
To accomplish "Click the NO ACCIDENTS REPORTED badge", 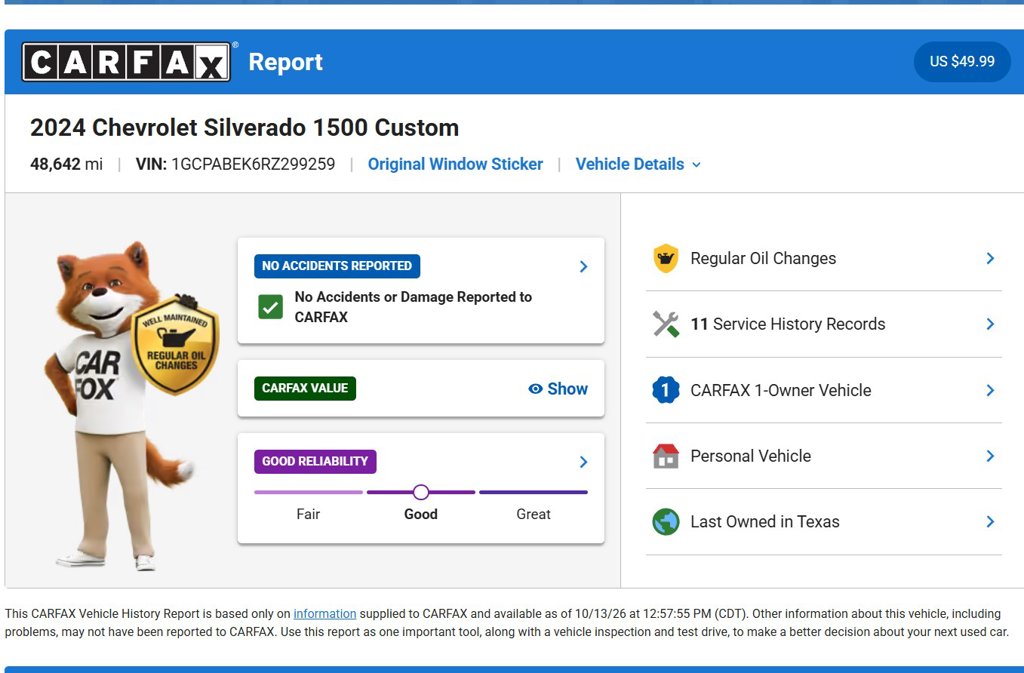I will [x=337, y=266].
